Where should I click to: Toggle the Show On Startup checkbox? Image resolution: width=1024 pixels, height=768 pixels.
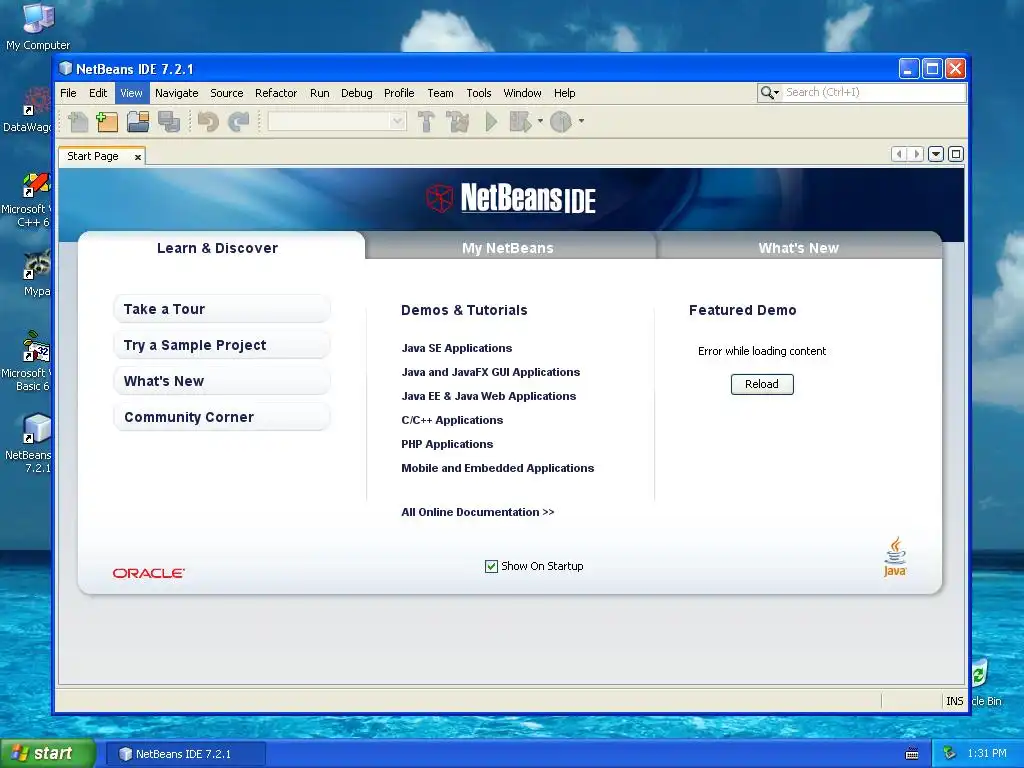tap(491, 566)
